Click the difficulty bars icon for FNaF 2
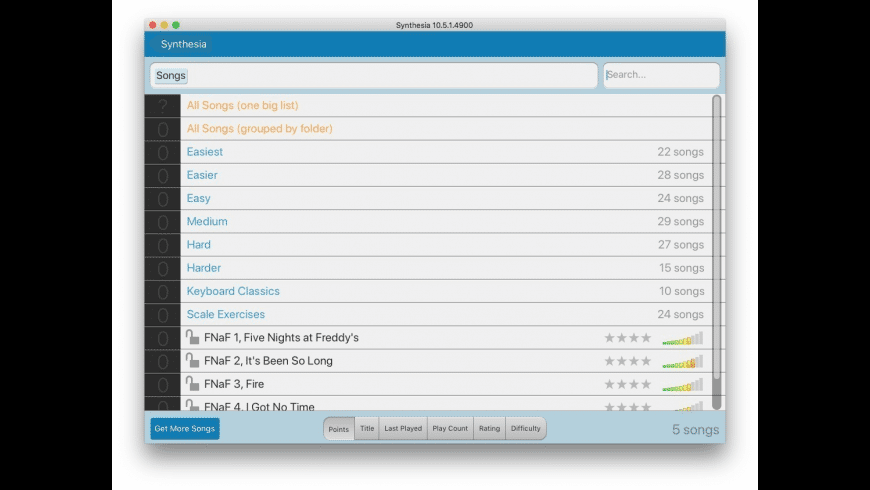Image resolution: width=870 pixels, height=490 pixels. (x=682, y=361)
